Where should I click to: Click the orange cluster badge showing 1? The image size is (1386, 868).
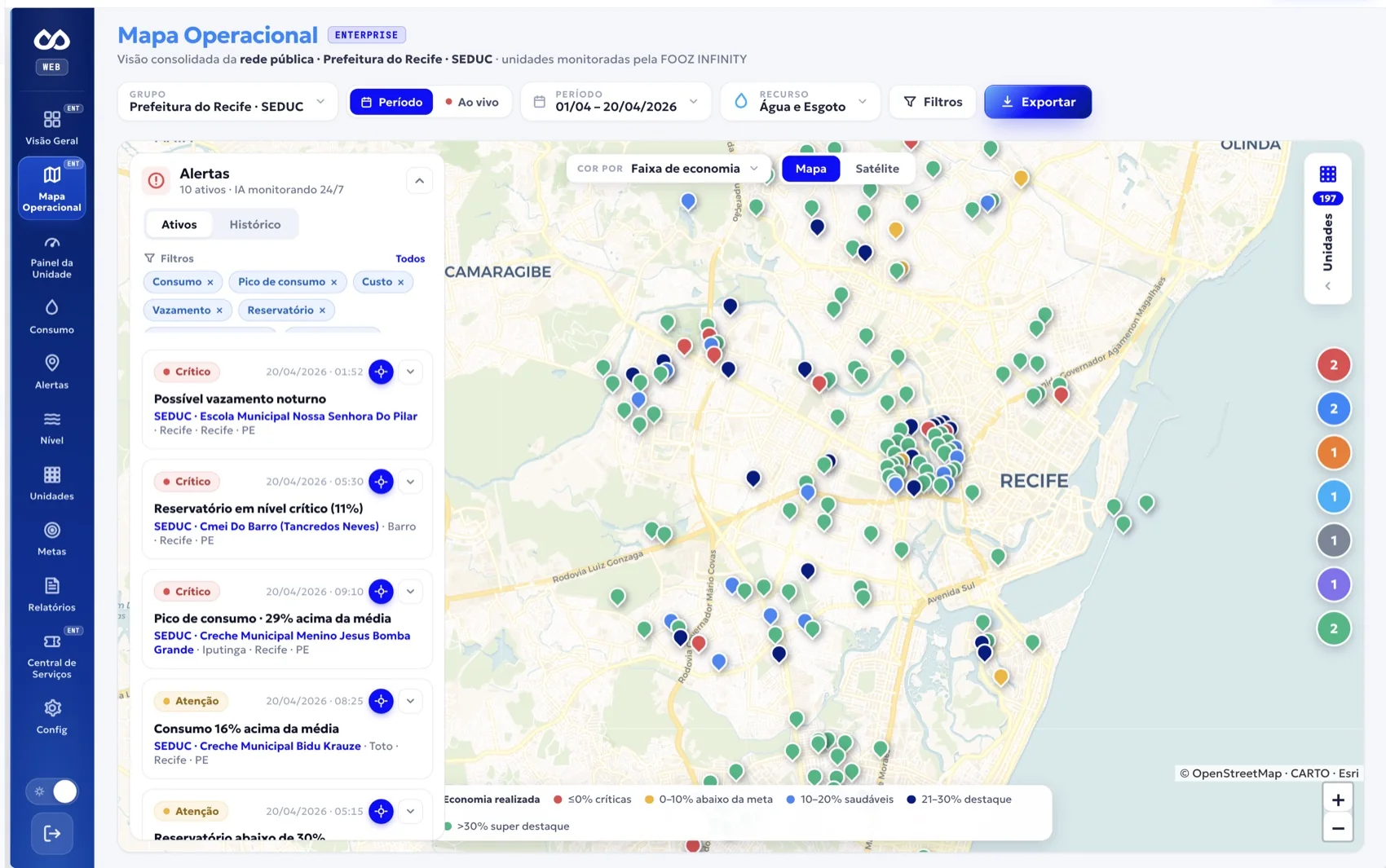pos(1334,452)
